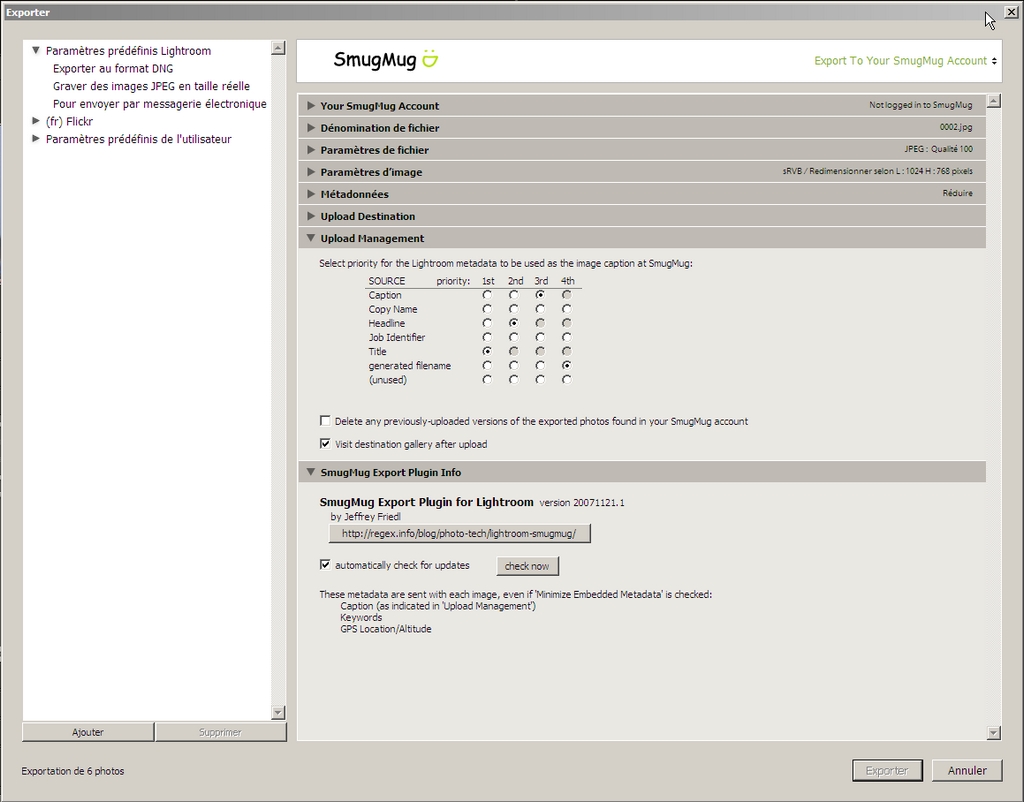This screenshot has width=1024, height=802.
Task: Expand Your SmugMug Account section
Action: click(311, 105)
